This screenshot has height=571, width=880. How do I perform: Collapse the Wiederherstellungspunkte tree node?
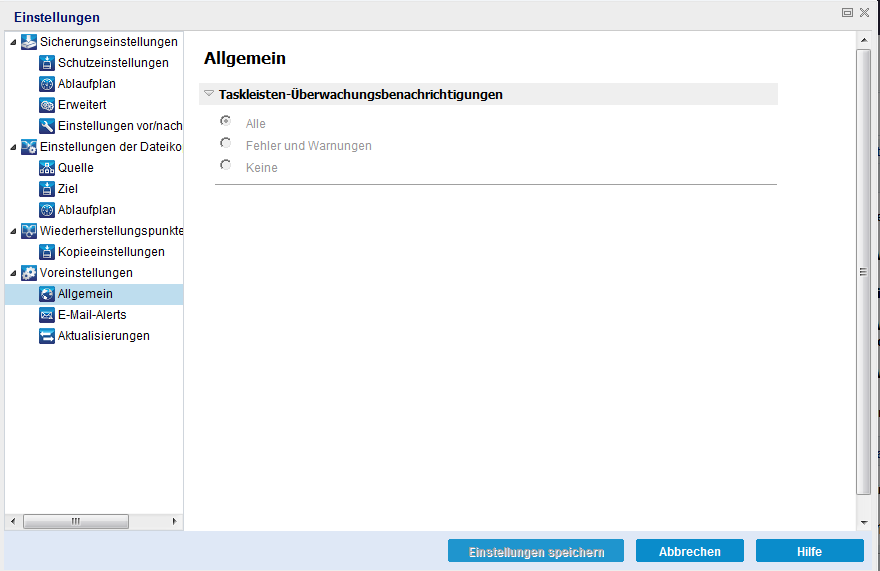[x=13, y=231]
